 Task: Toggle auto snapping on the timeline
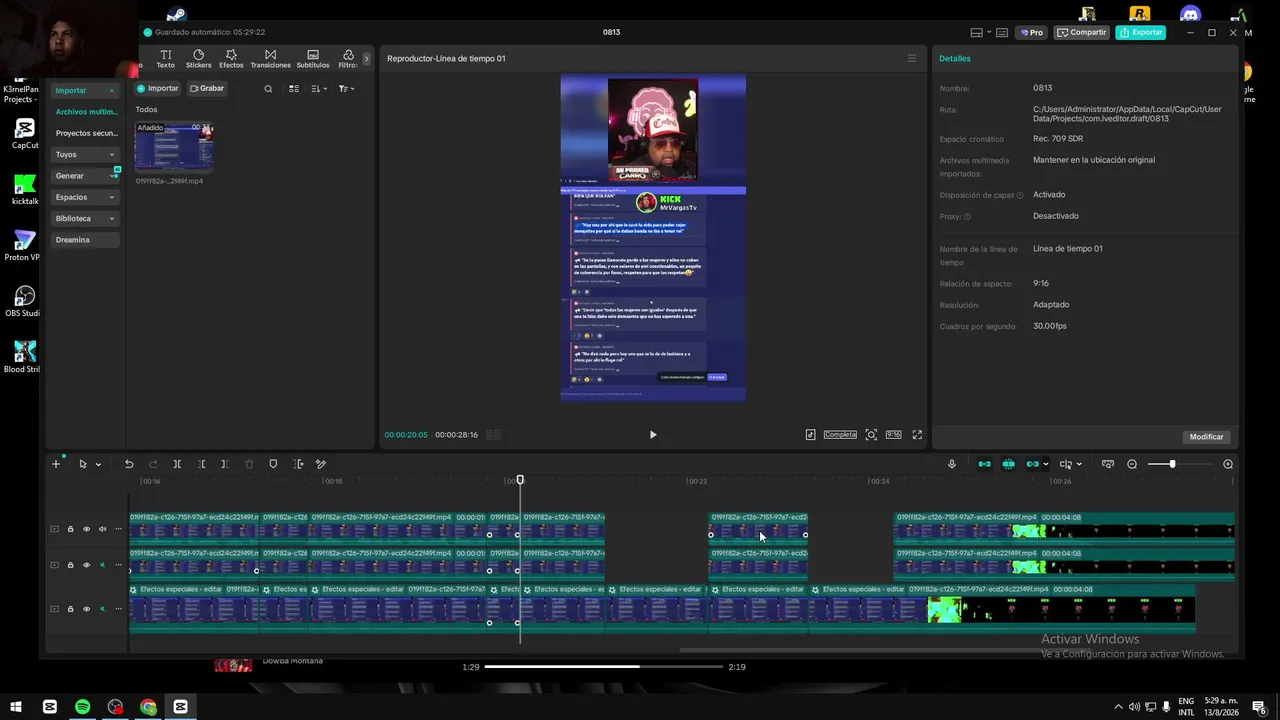(x=1008, y=464)
